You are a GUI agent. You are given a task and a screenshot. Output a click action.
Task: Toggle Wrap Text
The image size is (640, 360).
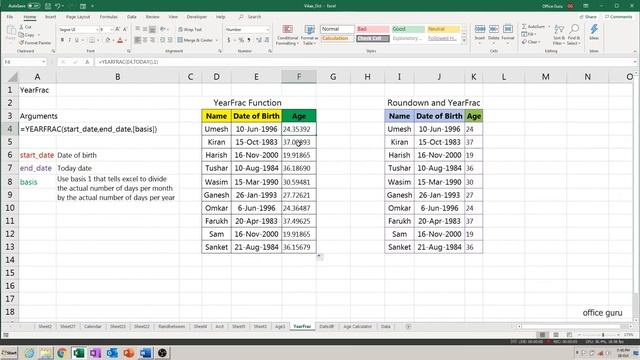pyautogui.click(x=190, y=29)
